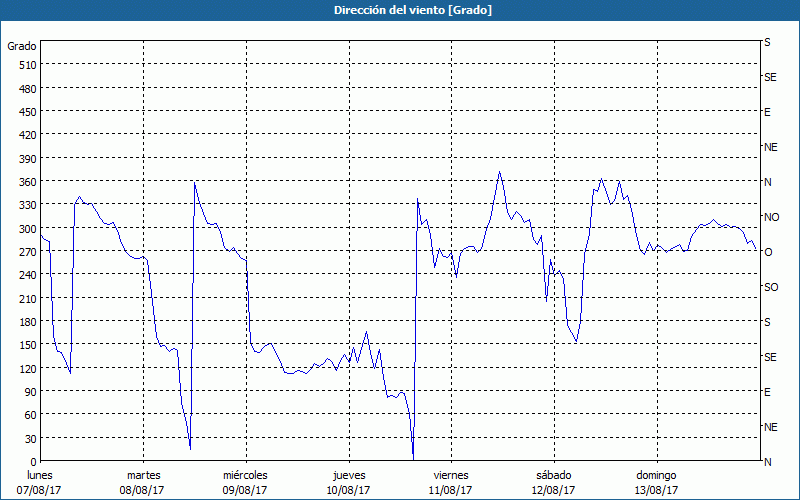
Task: Click the 'Grado' unit label on the left axis
Action: tap(22, 46)
